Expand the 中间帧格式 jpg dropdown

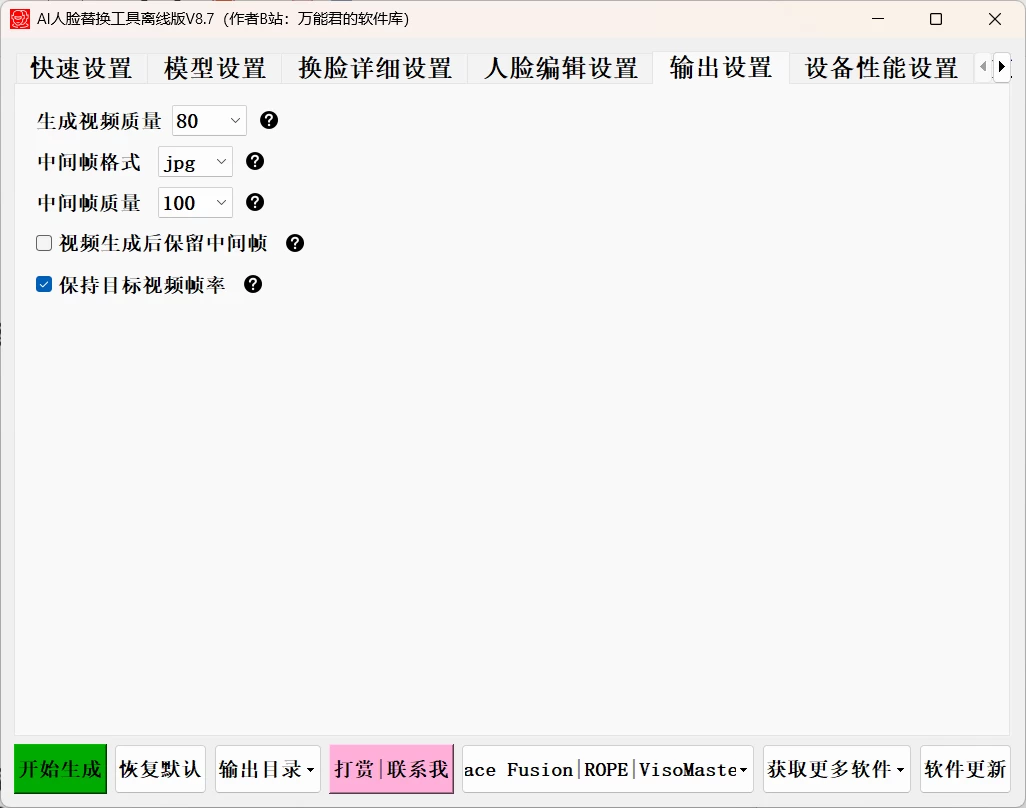pos(195,161)
